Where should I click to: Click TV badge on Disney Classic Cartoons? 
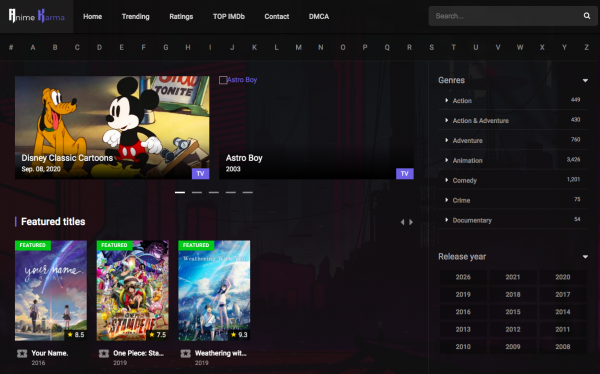coord(201,173)
